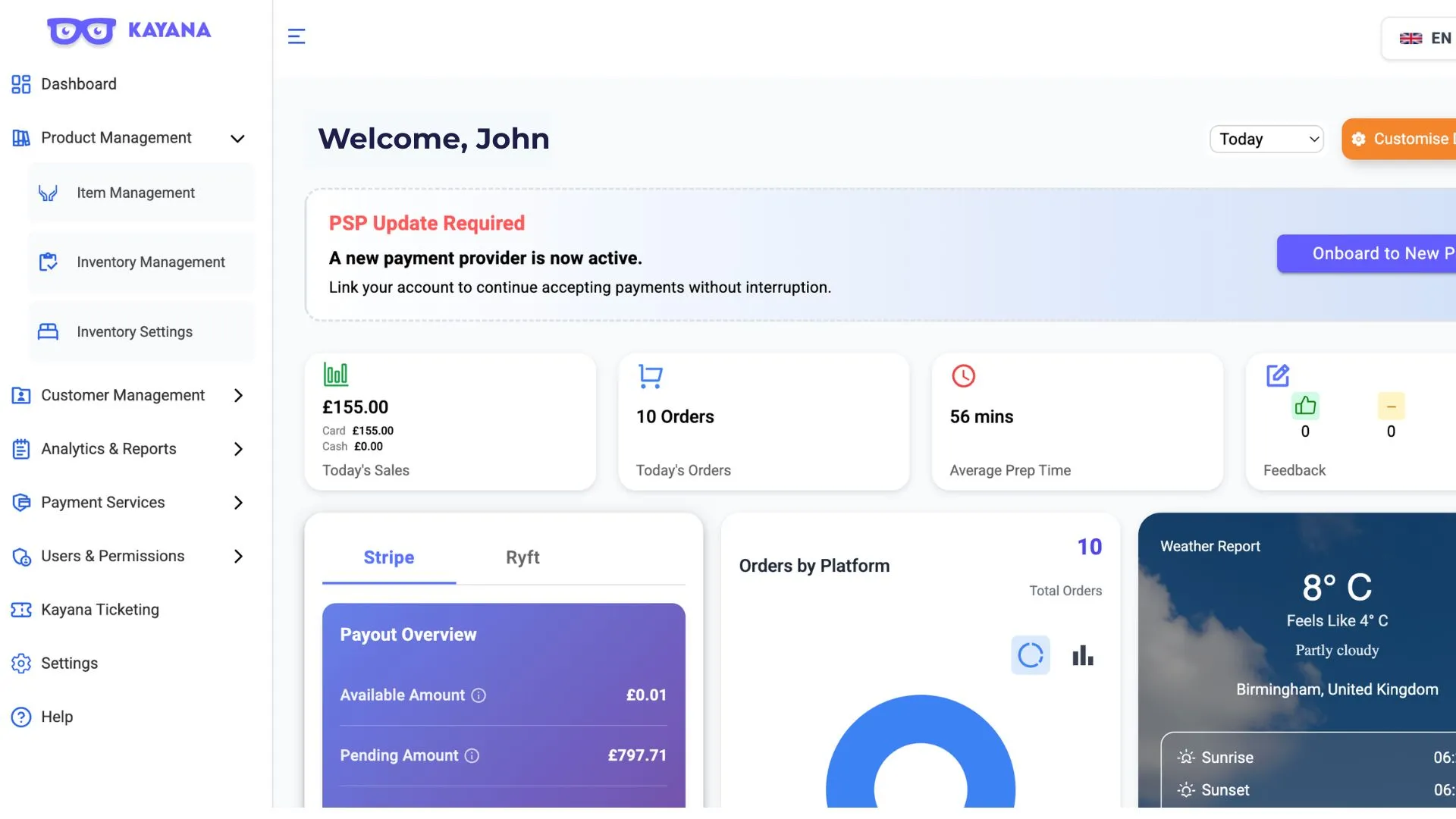Image resolution: width=1456 pixels, height=819 pixels.
Task: Click the Customise button
Action: point(1399,139)
